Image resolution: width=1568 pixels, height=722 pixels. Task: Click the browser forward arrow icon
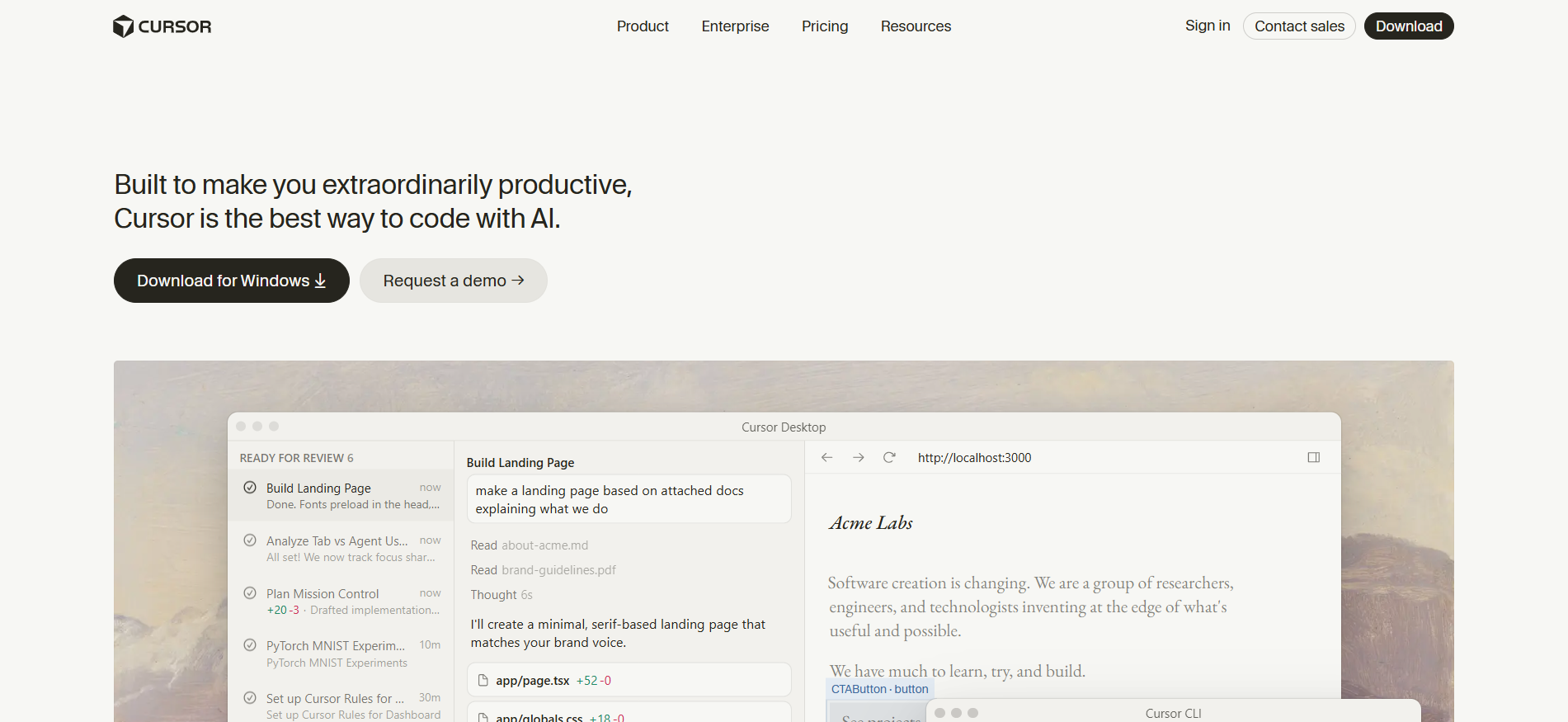coord(858,457)
